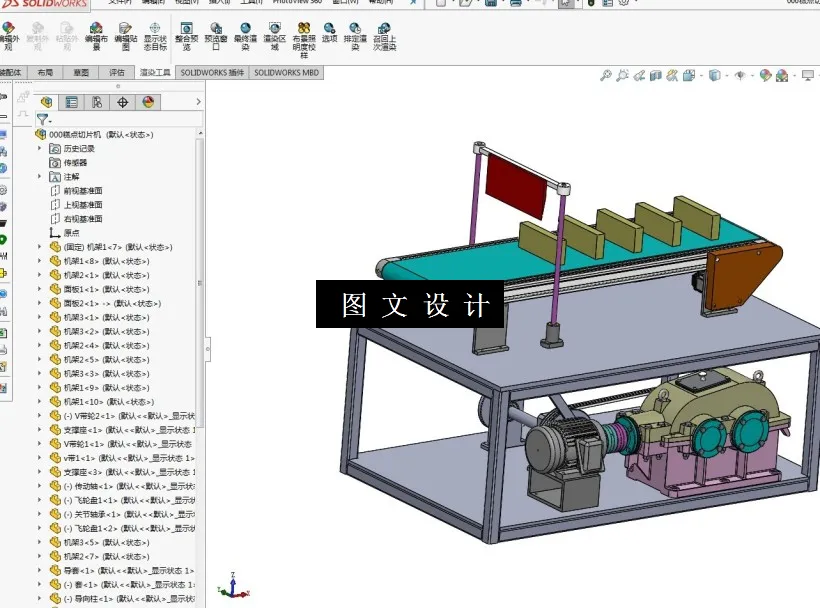Toggle section view in the heads-up toolbar
The width and height of the screenshot is (820, 608).
pos(655,74)
